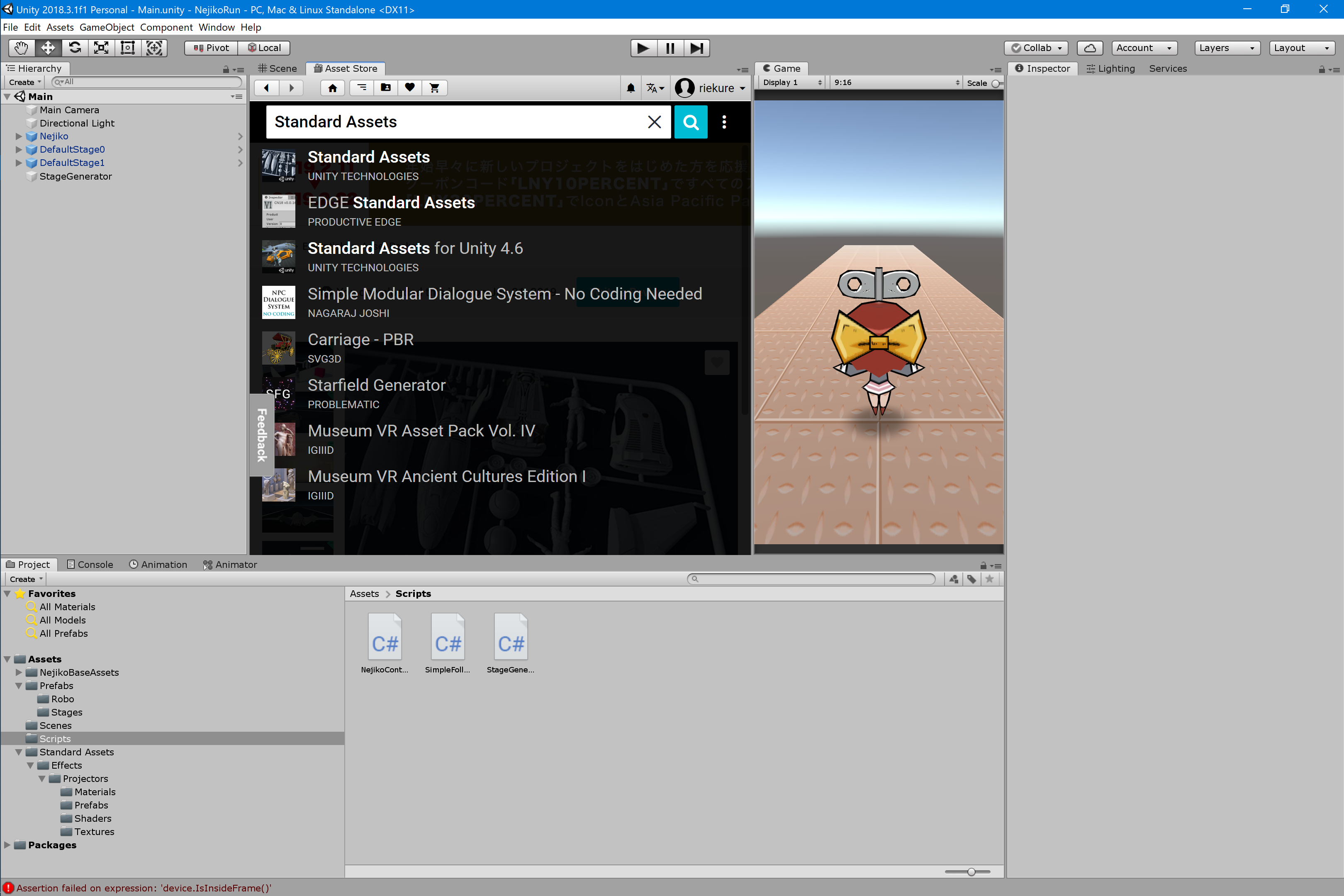
Task: Open your Asset Store favorites heart icon
Action: (410, 88)
